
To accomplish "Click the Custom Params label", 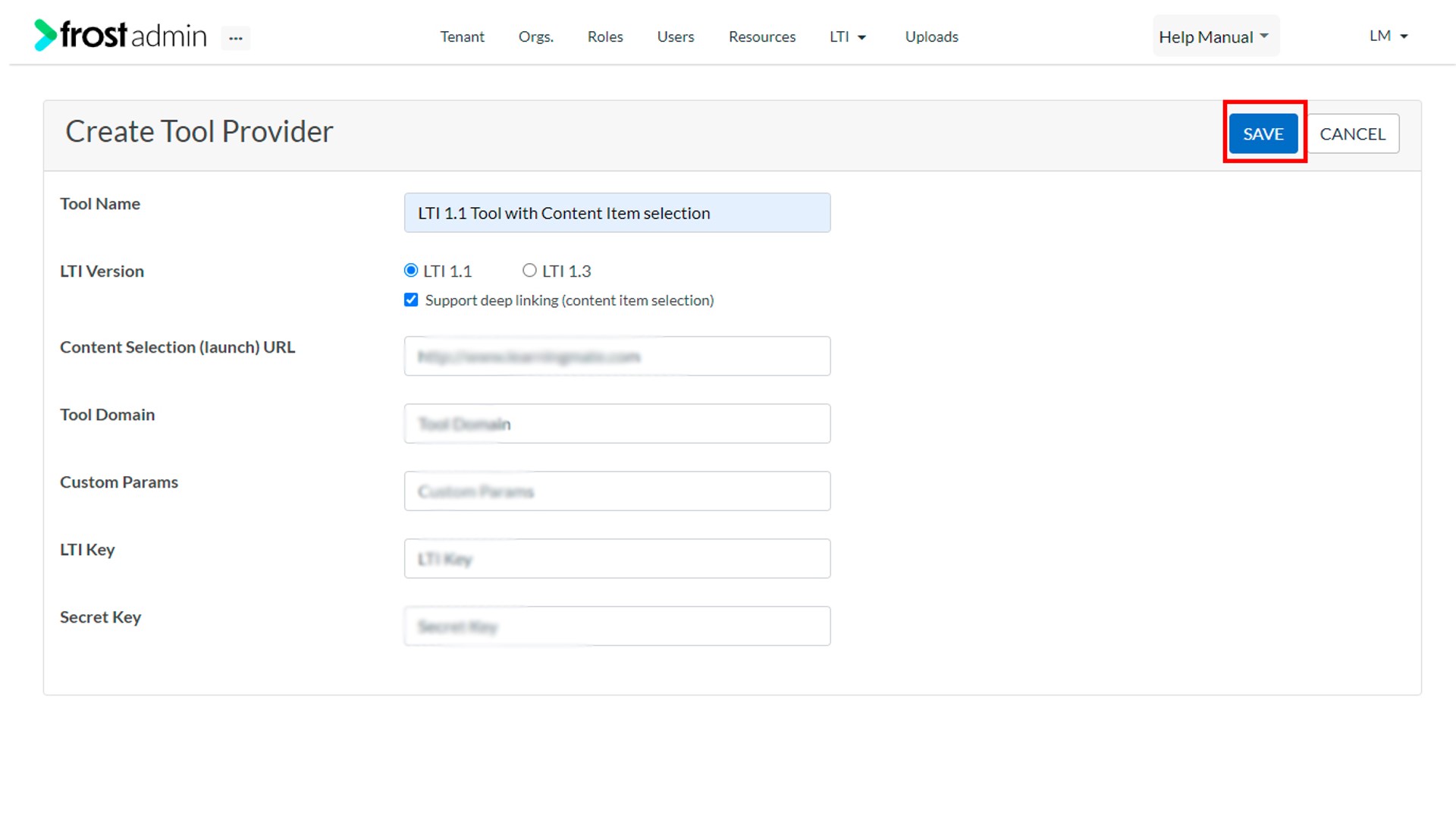I will [119, 482].
